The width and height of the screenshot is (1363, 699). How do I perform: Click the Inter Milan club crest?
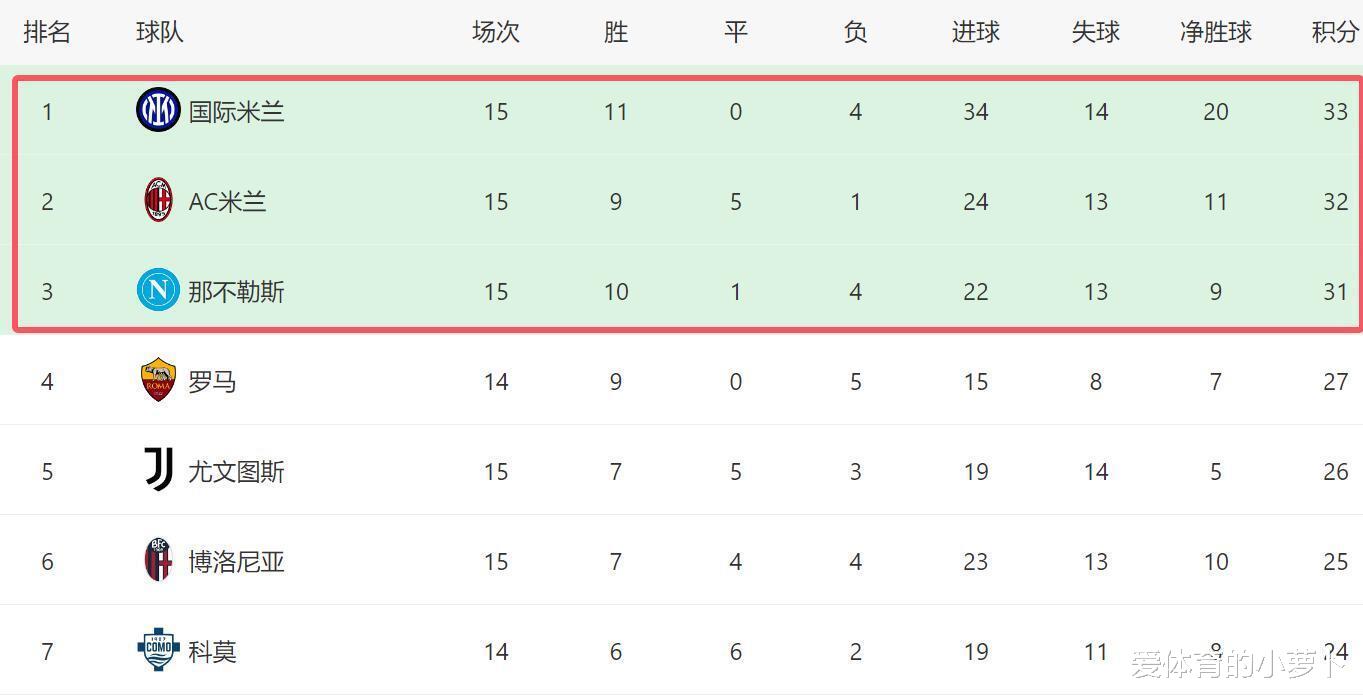point(158,110)
